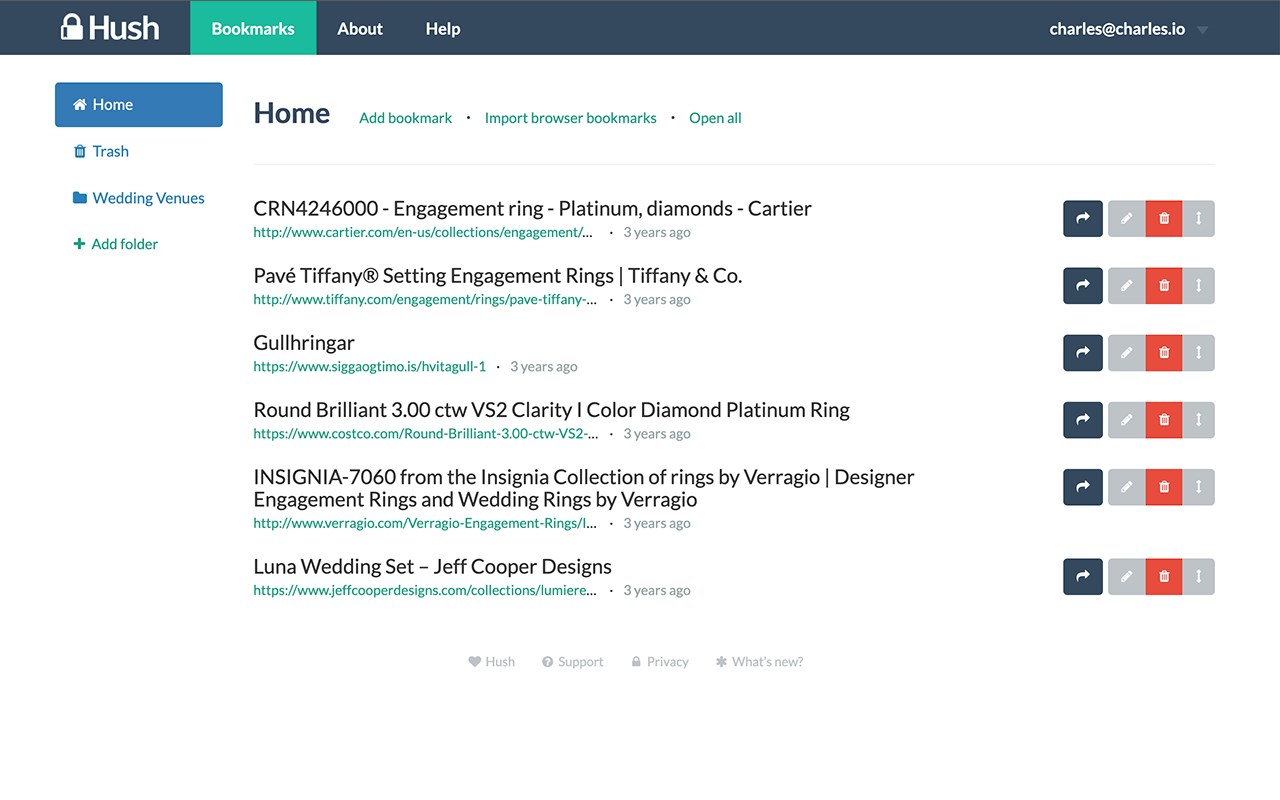1280x800 pixels.
Task: Click Import browser bookmarks
Action: point(571,118)
